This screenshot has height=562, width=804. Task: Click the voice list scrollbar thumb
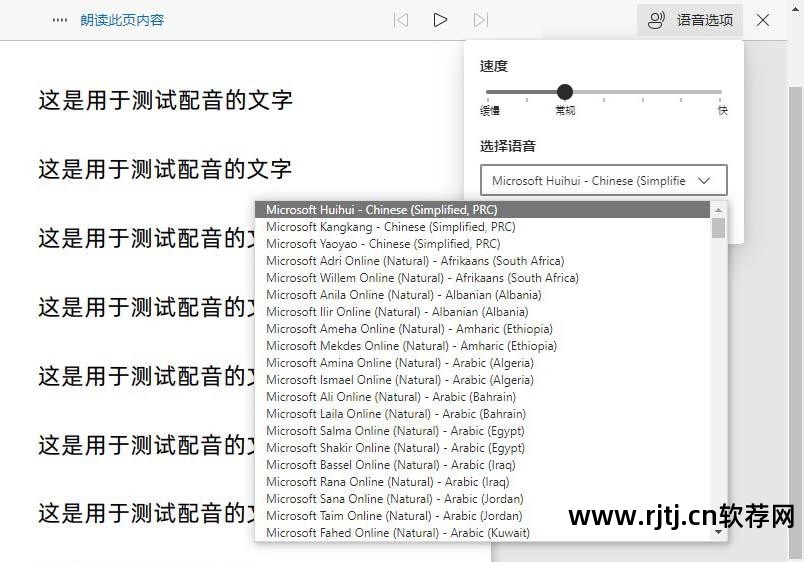(718, 228)
